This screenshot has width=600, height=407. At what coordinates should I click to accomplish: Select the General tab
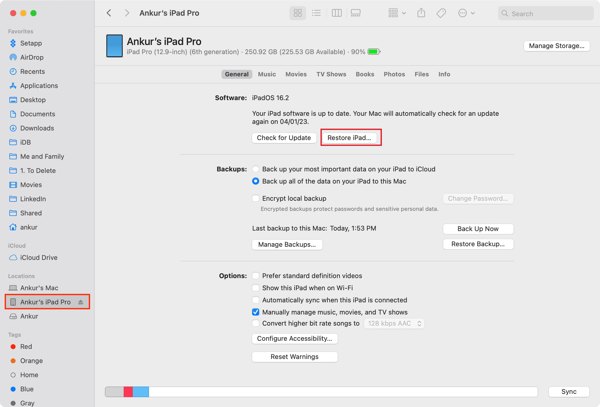click(236, 74)
